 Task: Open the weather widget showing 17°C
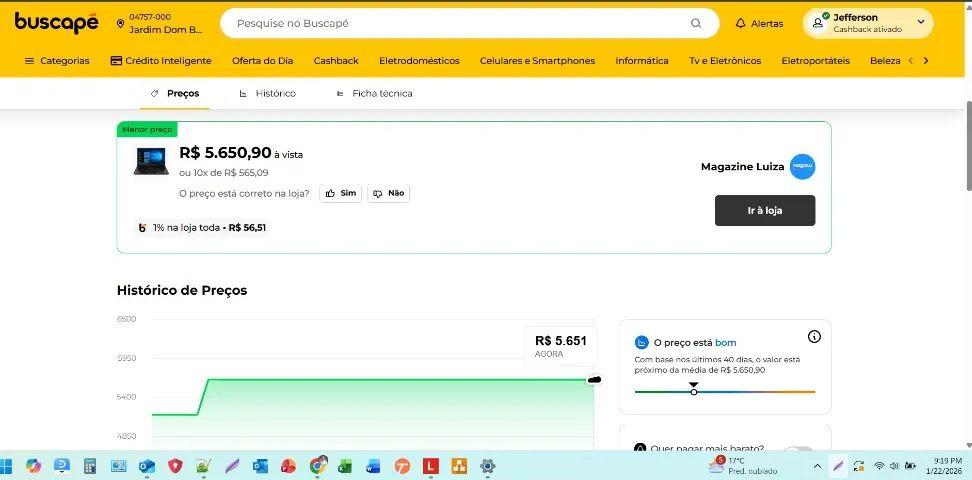(x=743, y=466)
